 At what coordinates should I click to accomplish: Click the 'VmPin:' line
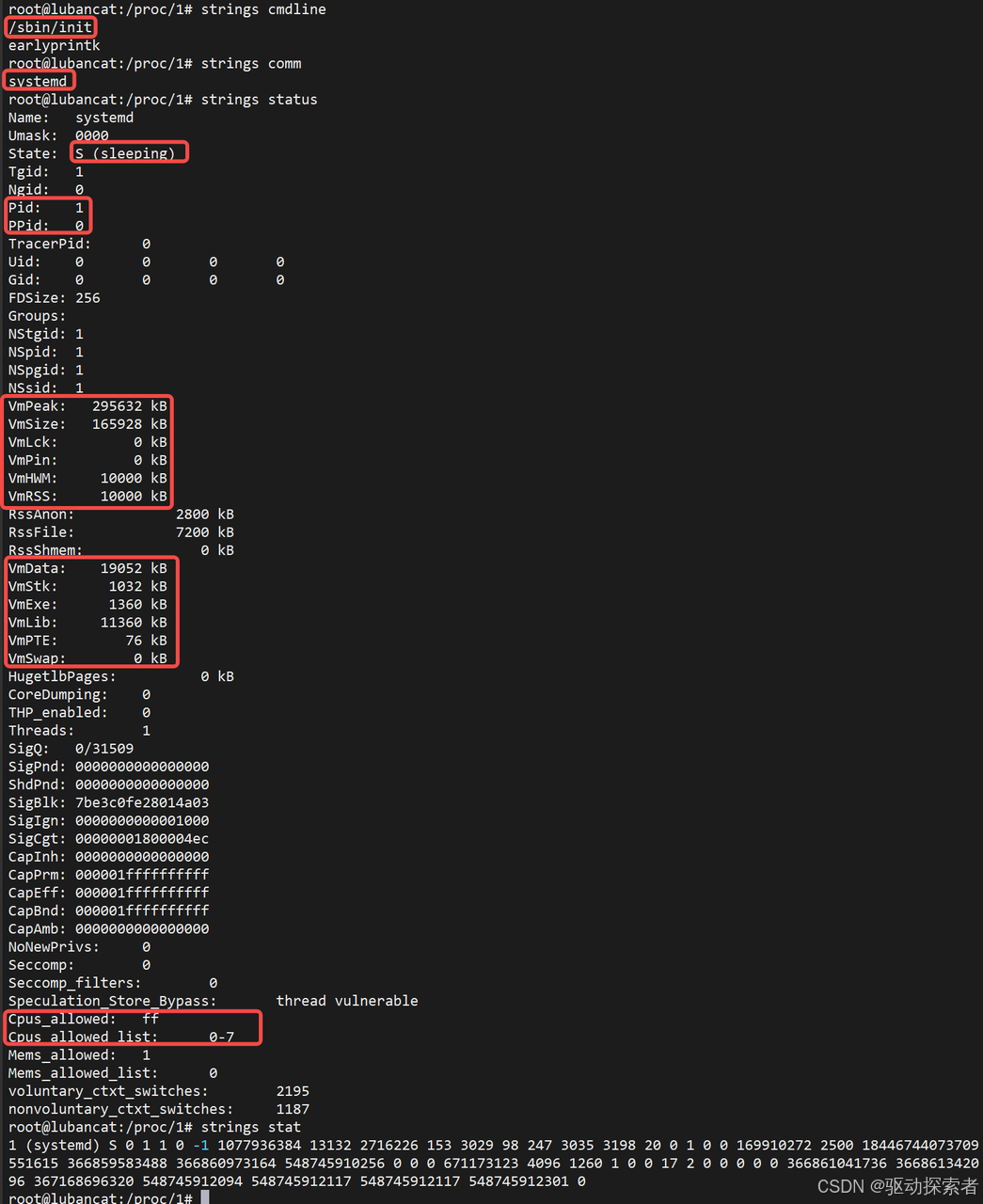coord(87,460)
